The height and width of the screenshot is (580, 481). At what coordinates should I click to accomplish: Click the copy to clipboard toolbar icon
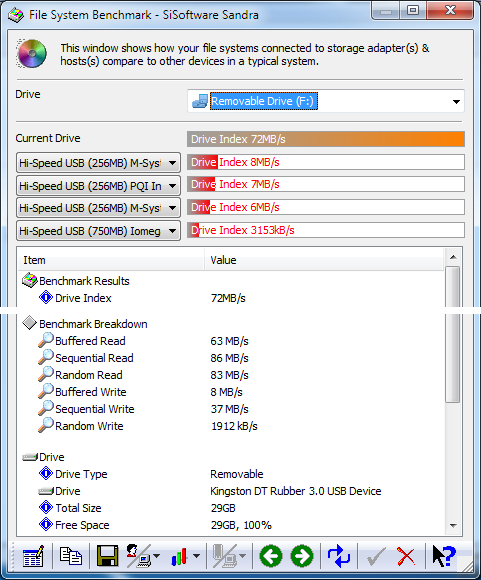[70, 556]
